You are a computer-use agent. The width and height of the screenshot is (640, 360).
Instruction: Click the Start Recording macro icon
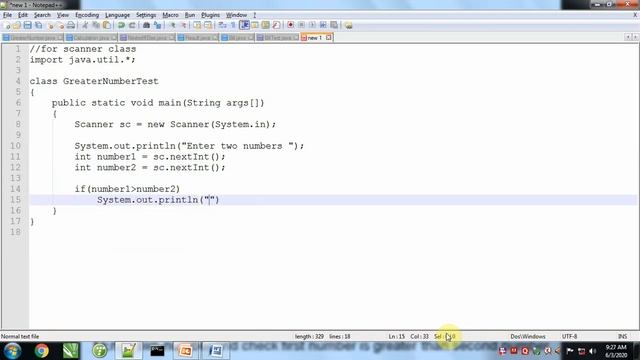291,25
